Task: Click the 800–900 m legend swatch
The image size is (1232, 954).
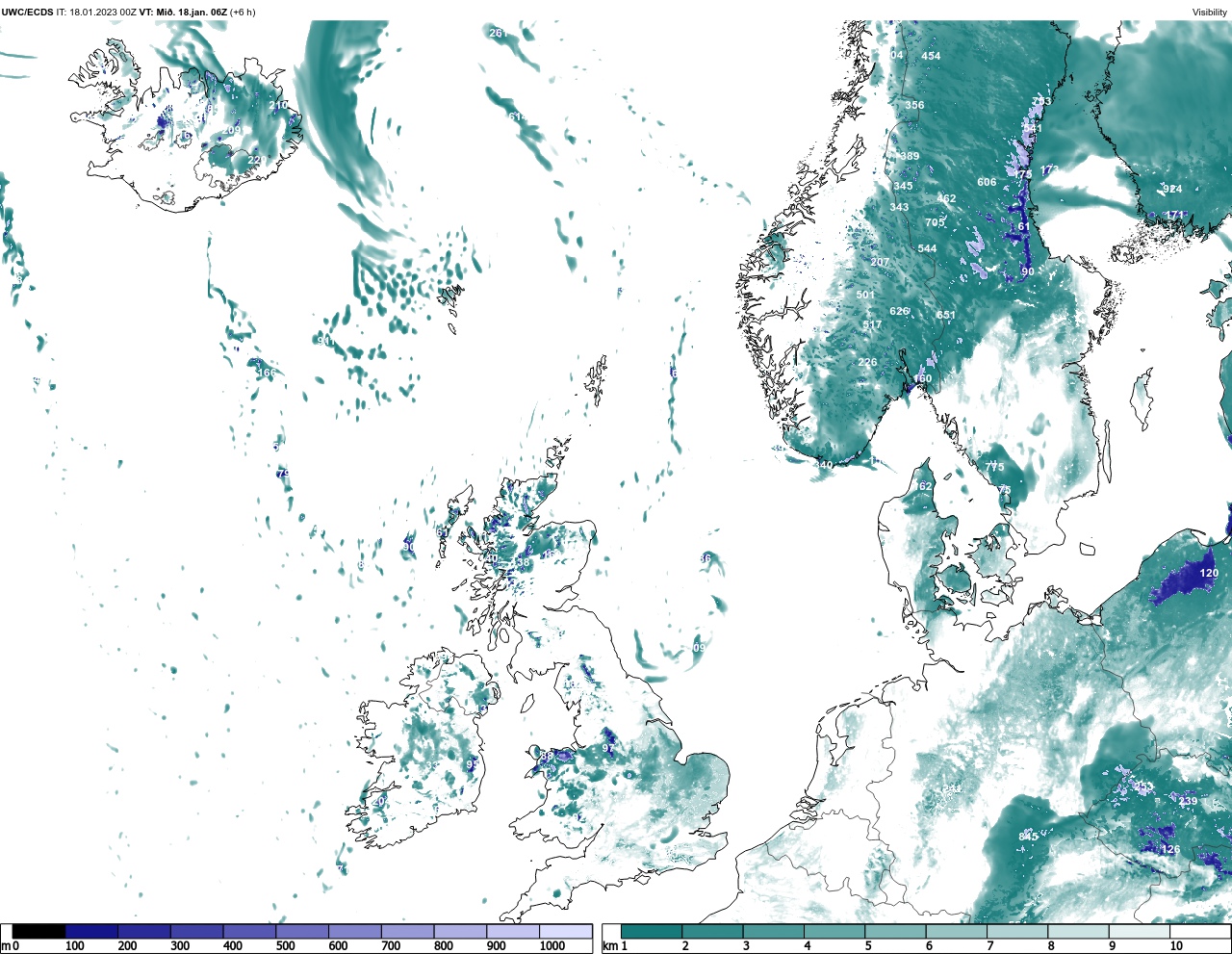Action: click(x=460, y=931)
